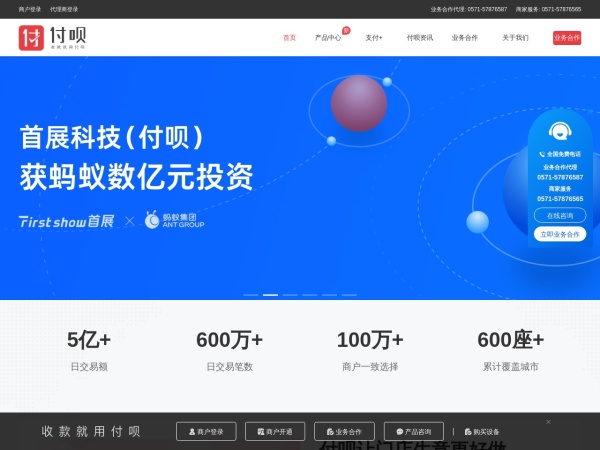Screen dimensions: 600x450
Task: Click the phone icon beside 全国免费电话
Action: 542,154
